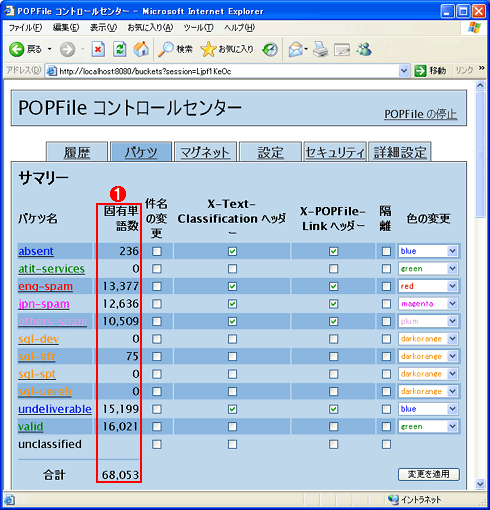
Task: Click the Forward arrow icon
Action: point(67,49)
